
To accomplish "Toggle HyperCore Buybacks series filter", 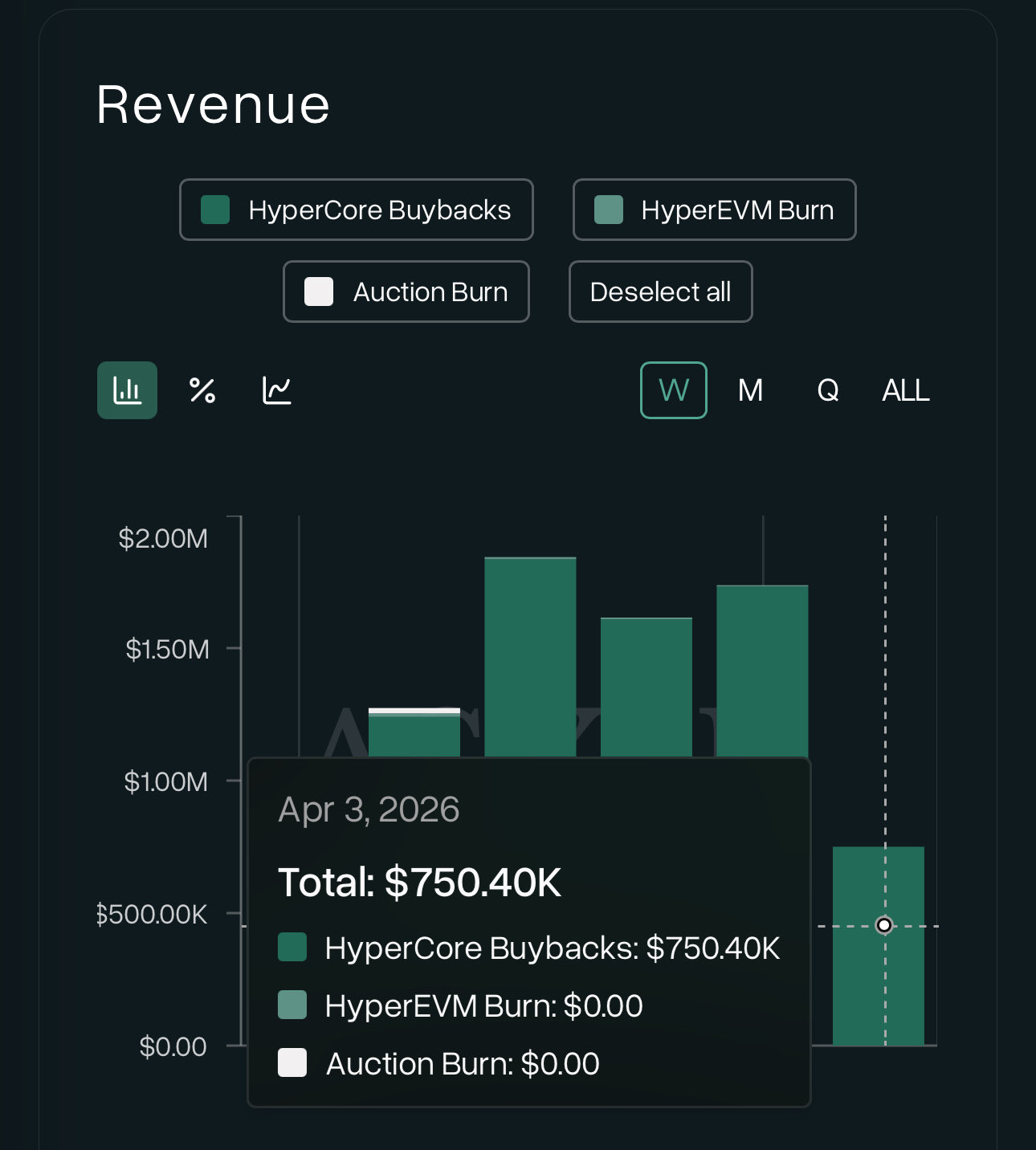I will 356,210.
